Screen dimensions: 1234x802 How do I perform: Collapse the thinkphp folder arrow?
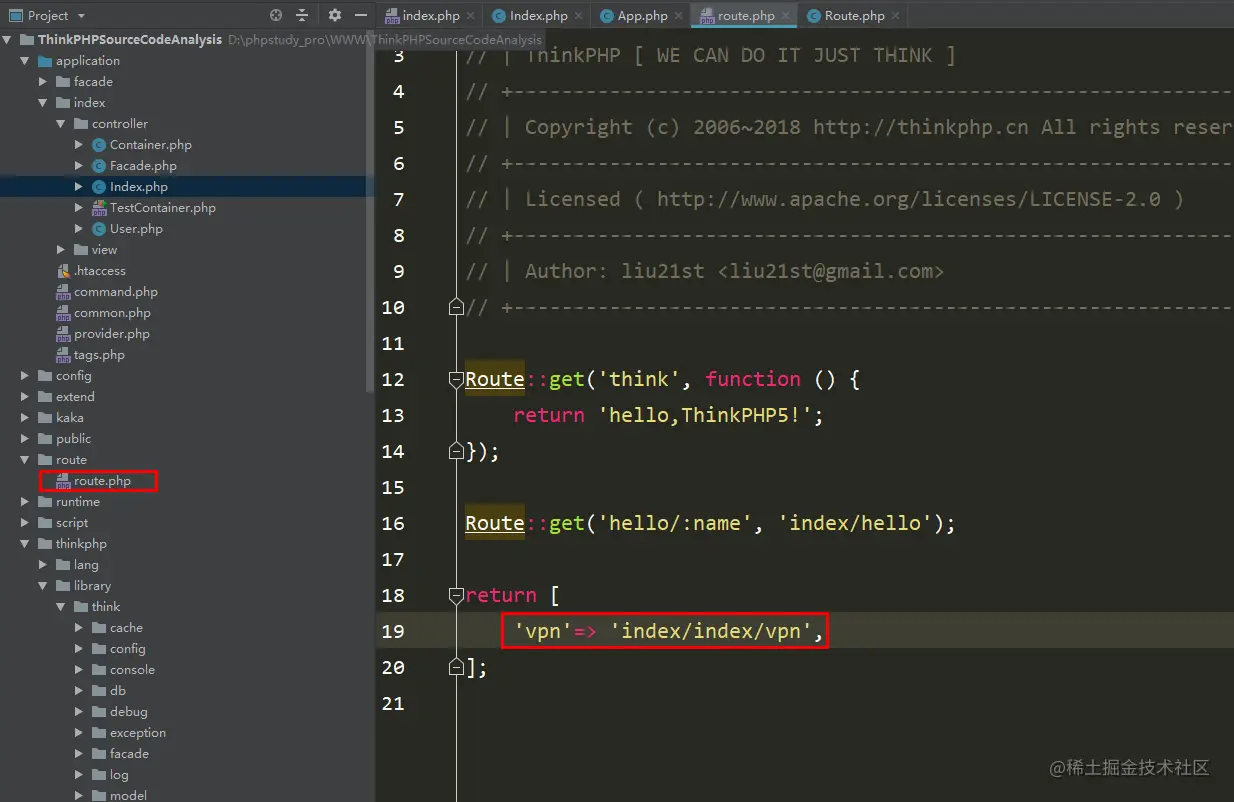tap(25, 544)
